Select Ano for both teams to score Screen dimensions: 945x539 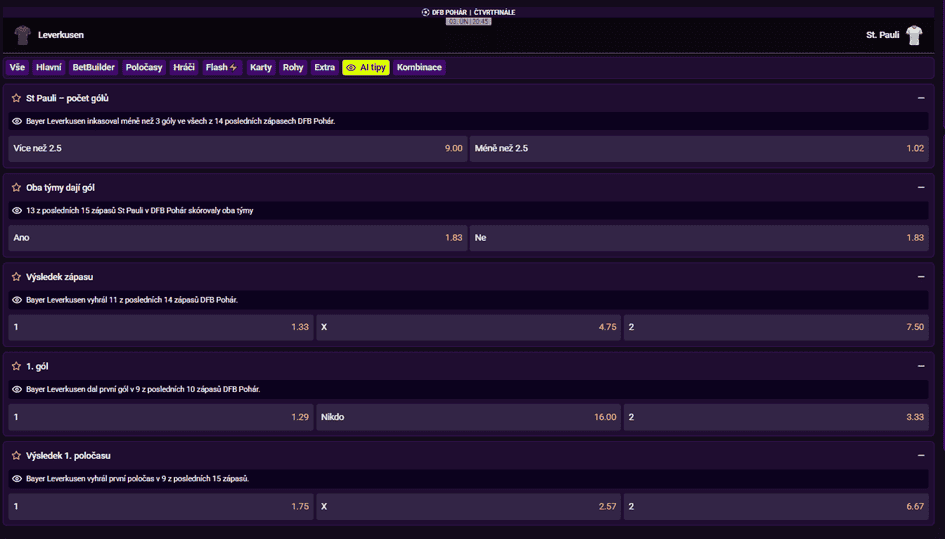[238, 238]
